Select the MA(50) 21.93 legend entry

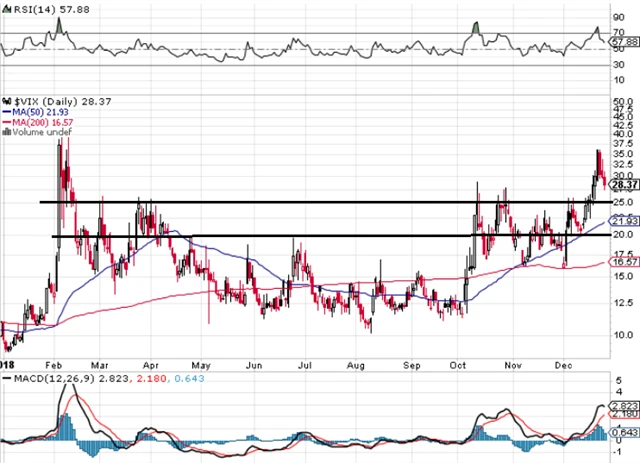[x=37, y=111]
